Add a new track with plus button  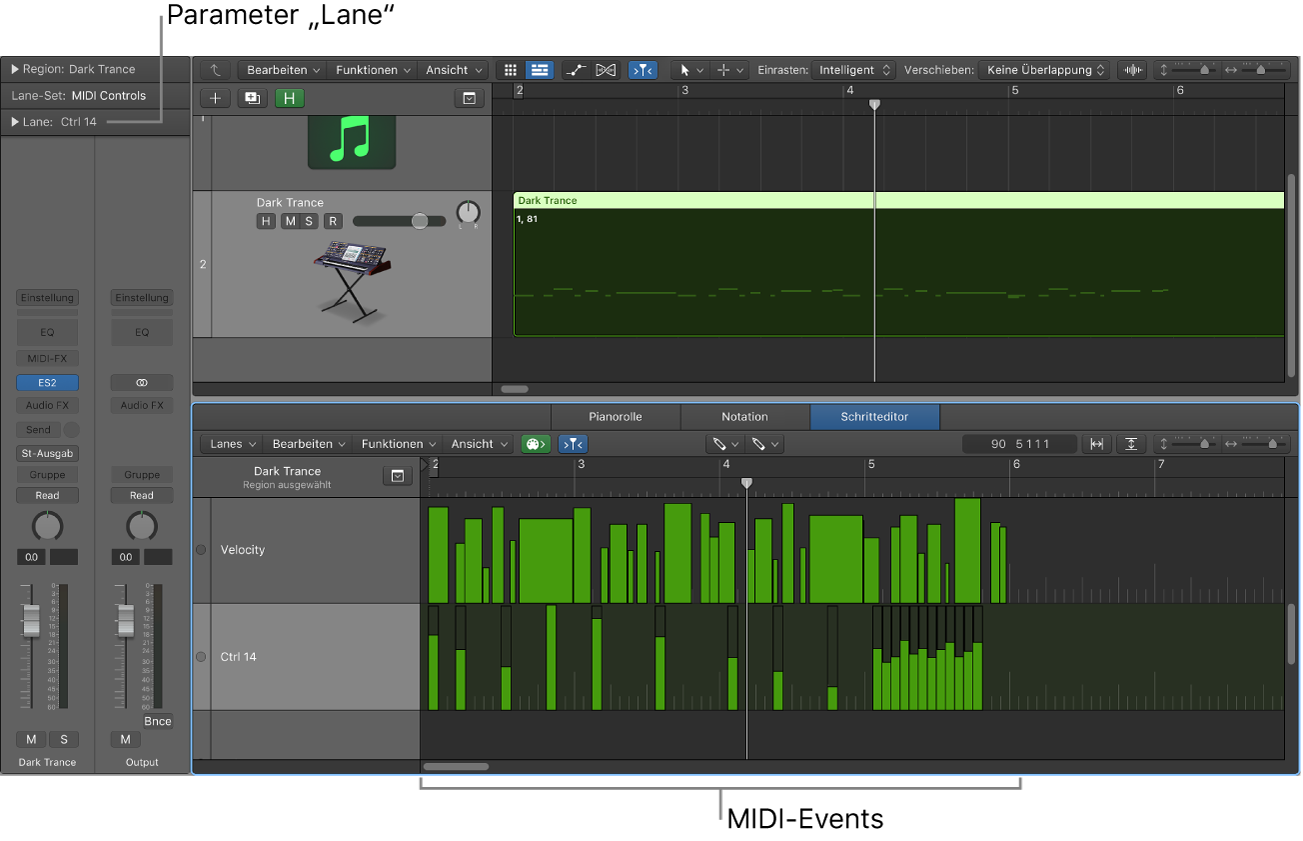point(215,98)
